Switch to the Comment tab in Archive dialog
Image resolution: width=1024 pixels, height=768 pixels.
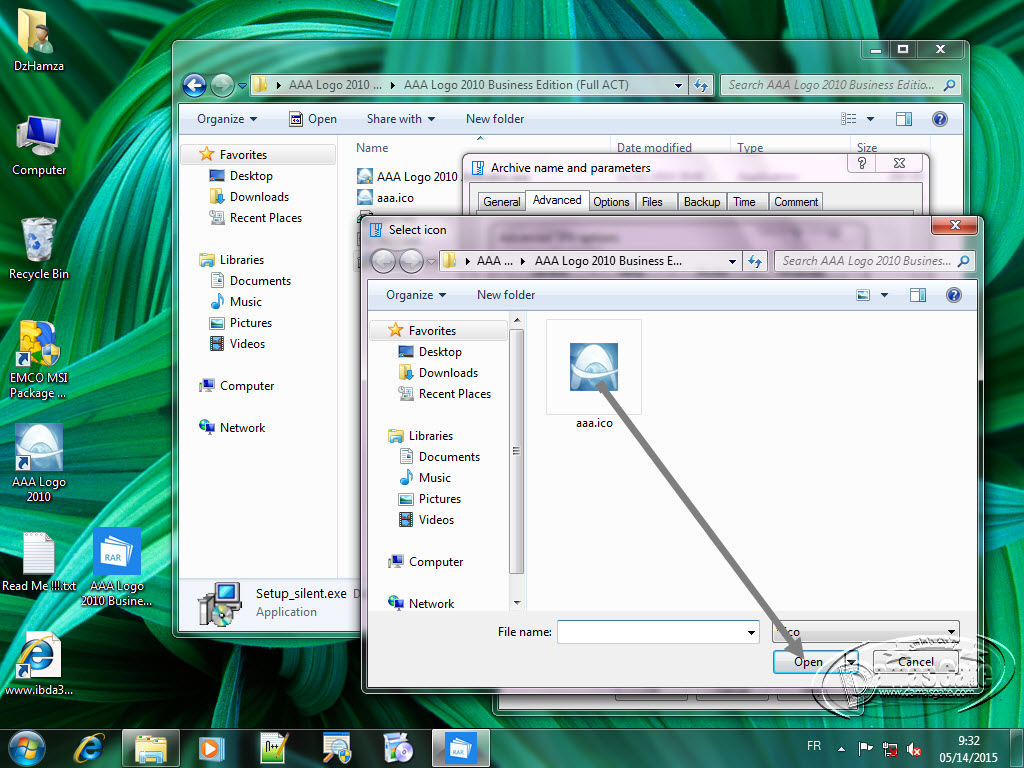tap(796, 202)
